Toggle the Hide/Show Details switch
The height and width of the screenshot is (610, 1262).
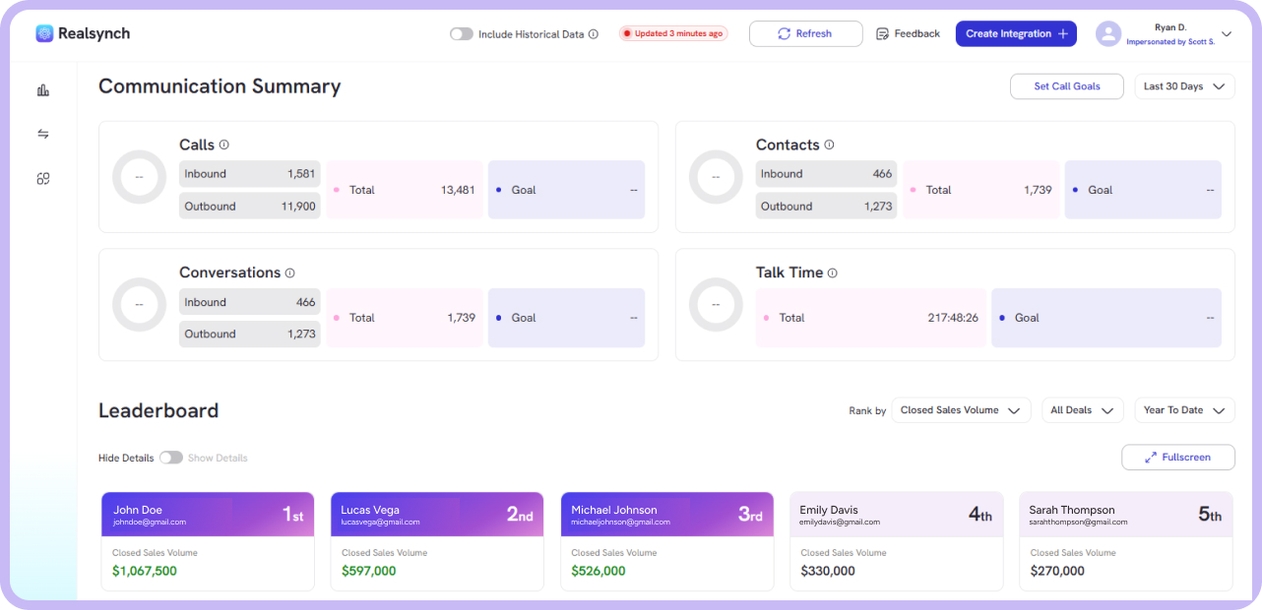[x=171, y=458]
